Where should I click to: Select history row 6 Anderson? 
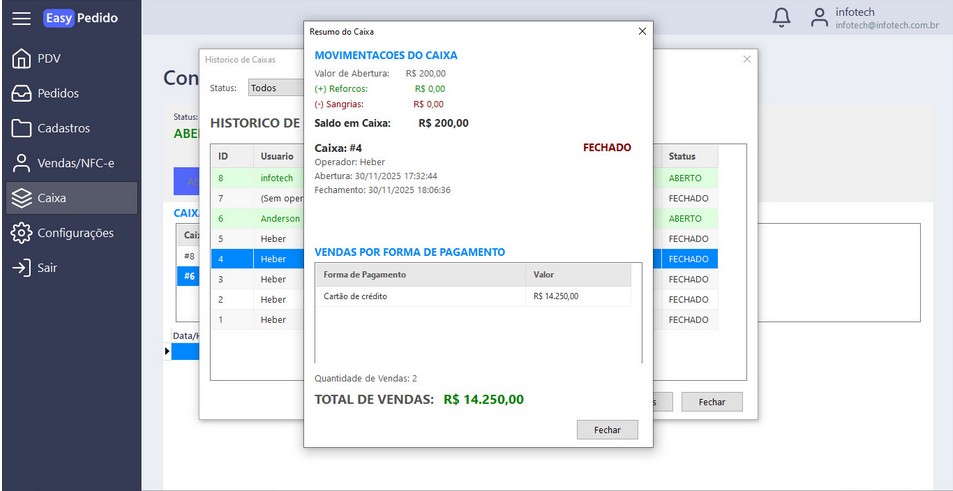click(258, 218)
